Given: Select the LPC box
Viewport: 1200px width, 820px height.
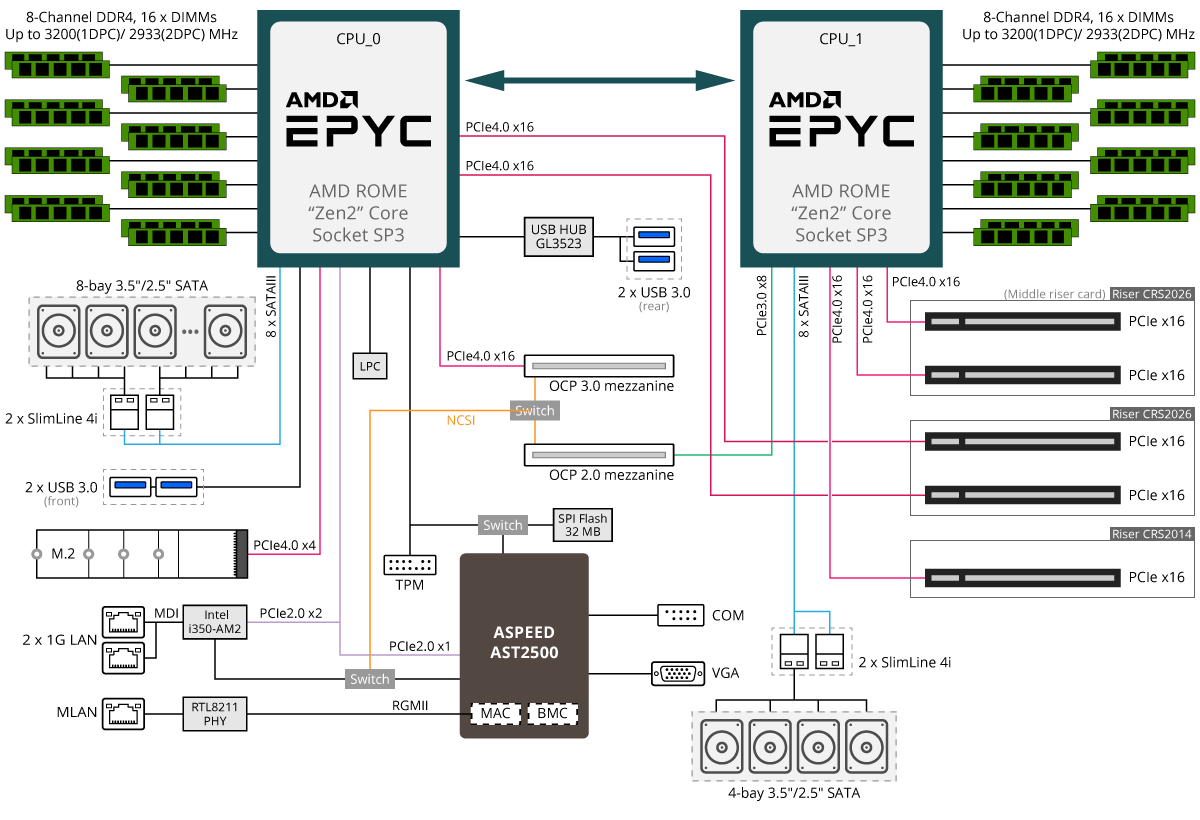Looking at the screenshot, I should point(370,367).
